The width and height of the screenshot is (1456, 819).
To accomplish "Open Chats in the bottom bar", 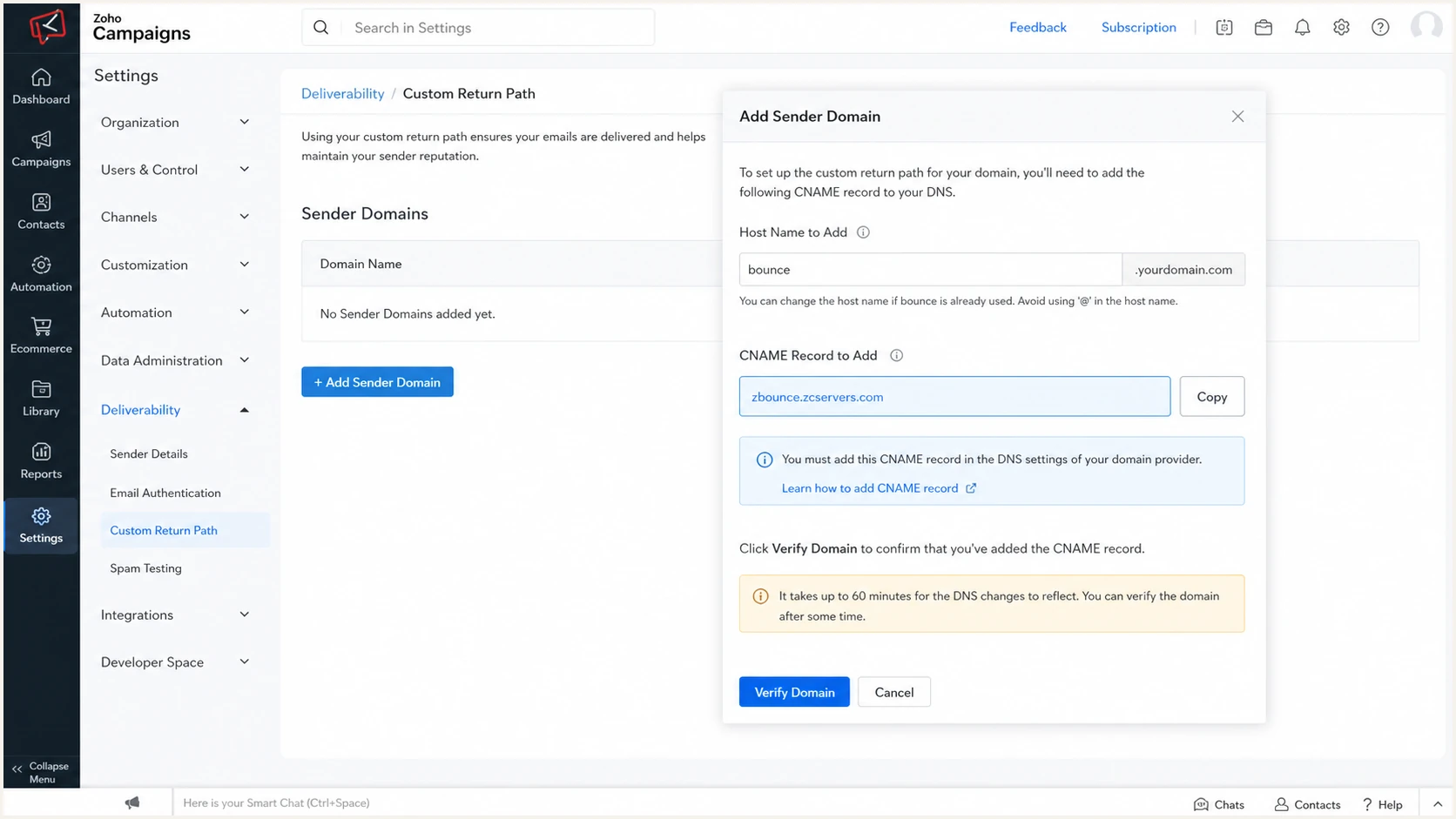I will (x=1218, y=804).
